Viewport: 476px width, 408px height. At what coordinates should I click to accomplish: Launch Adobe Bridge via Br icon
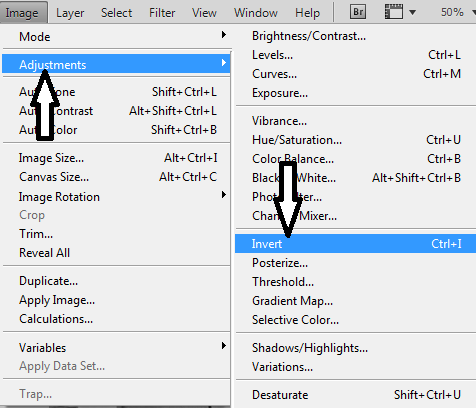[x=358, y=12]
